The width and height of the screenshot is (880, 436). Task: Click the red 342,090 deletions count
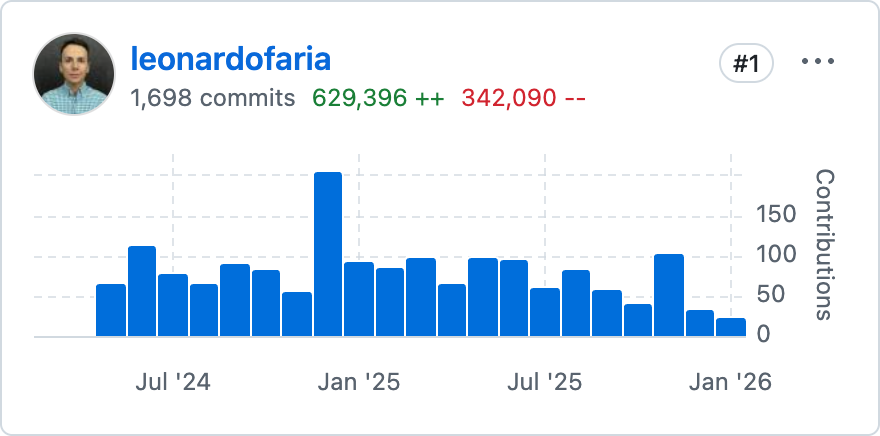pyautogui.click(x=523, y=98)
